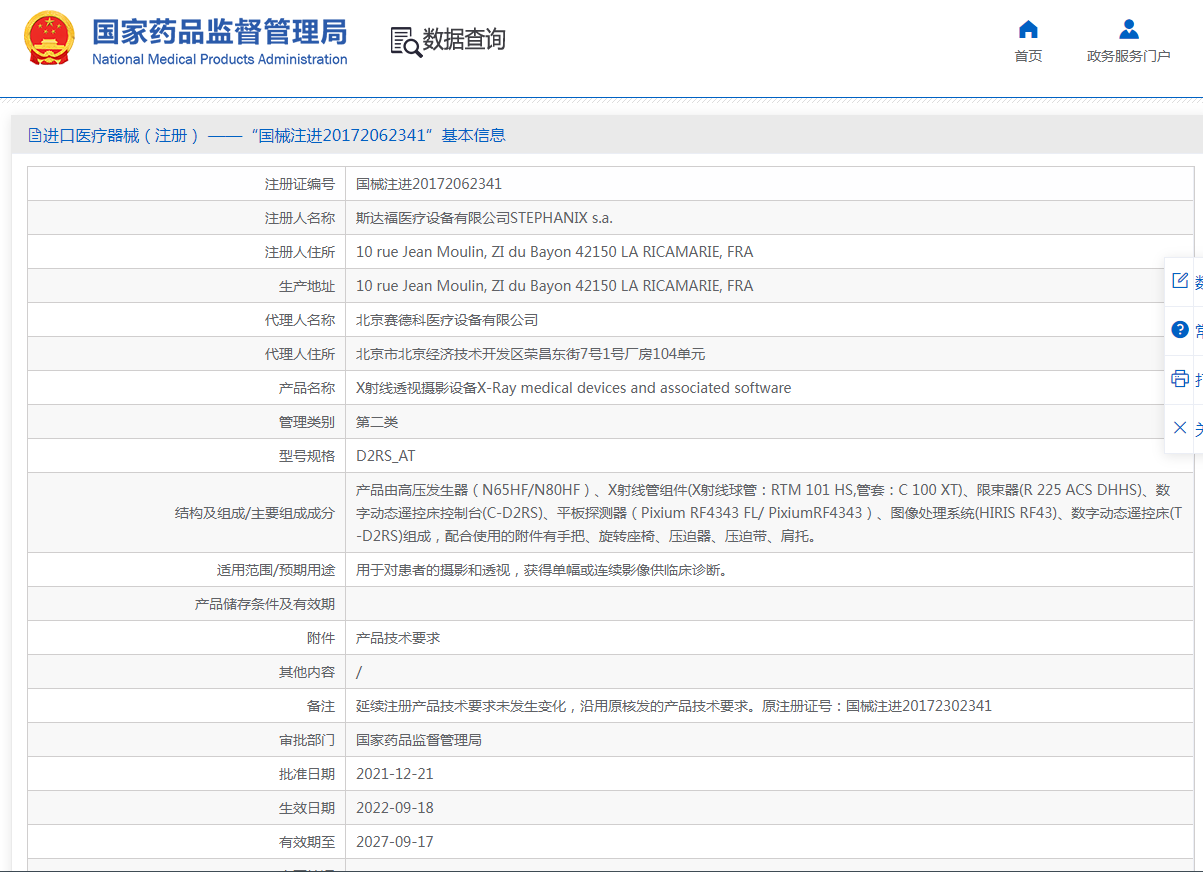
Task: Click the 注册人名称 label cell
Action: [x=186, y=218]
